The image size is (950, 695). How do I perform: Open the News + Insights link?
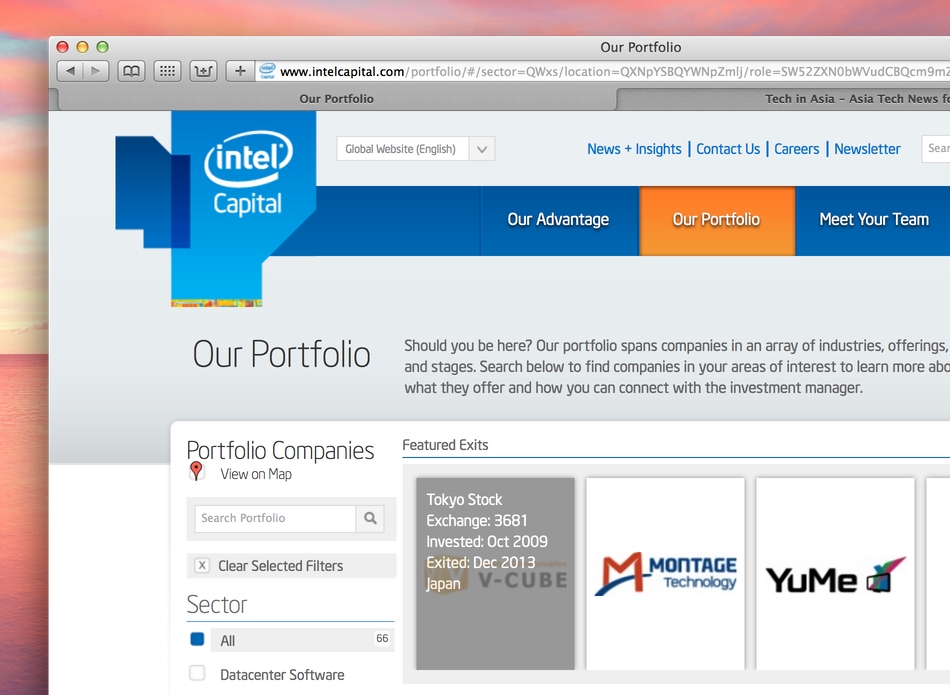point(634,149)
